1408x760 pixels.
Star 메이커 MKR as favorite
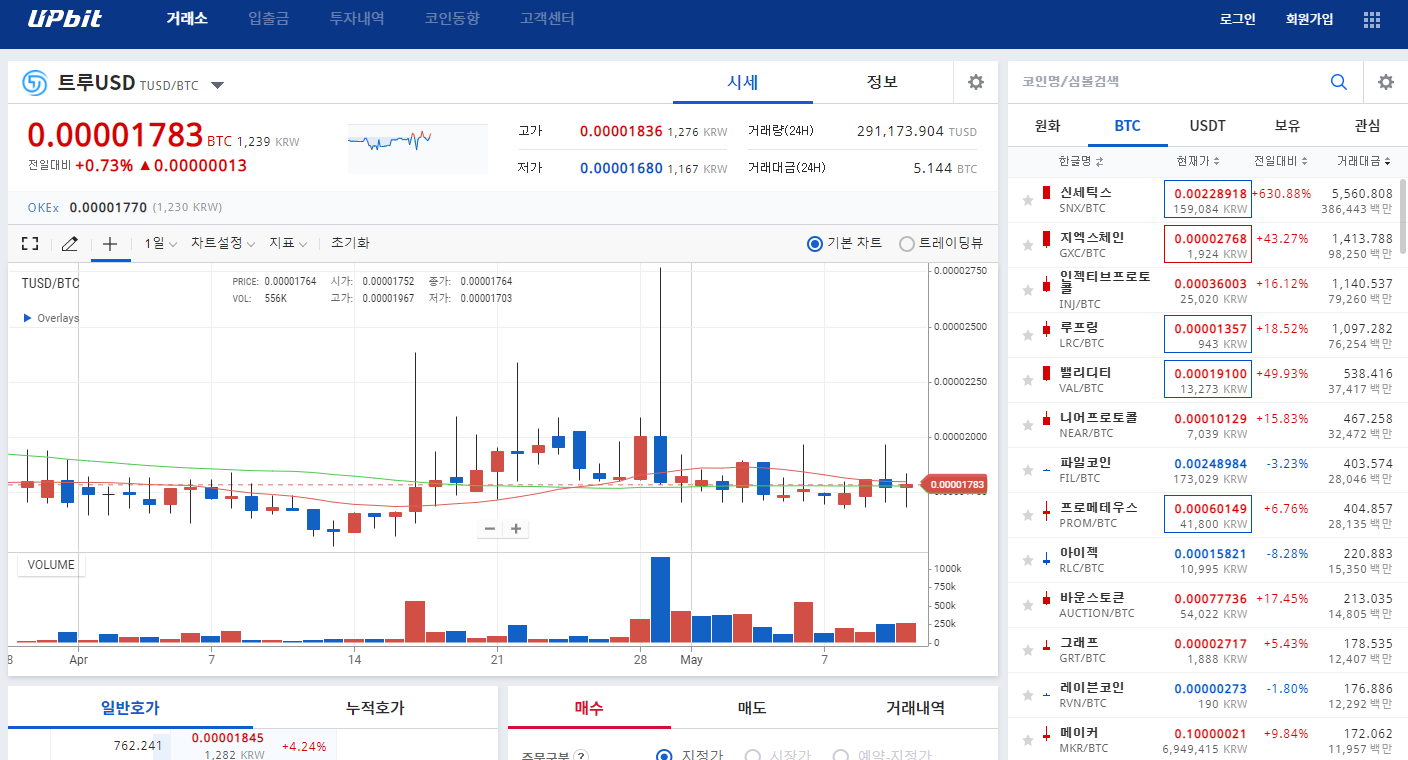(x=1027, y=740)
